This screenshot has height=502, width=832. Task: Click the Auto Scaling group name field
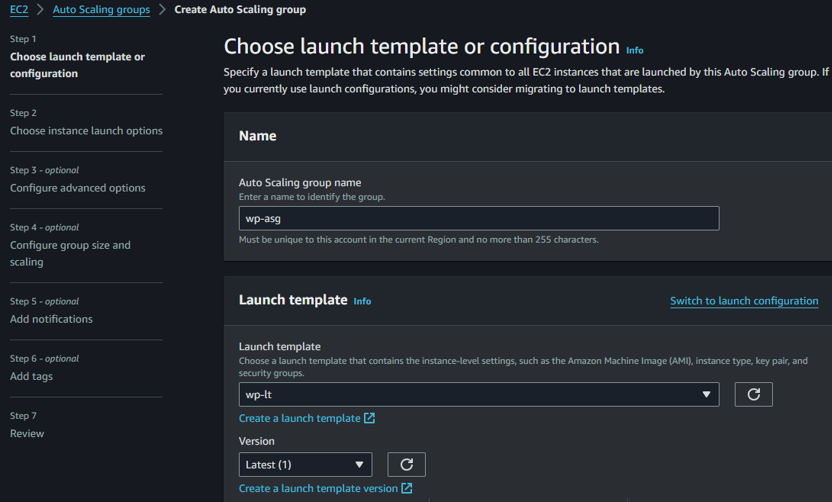coord(478,218)
